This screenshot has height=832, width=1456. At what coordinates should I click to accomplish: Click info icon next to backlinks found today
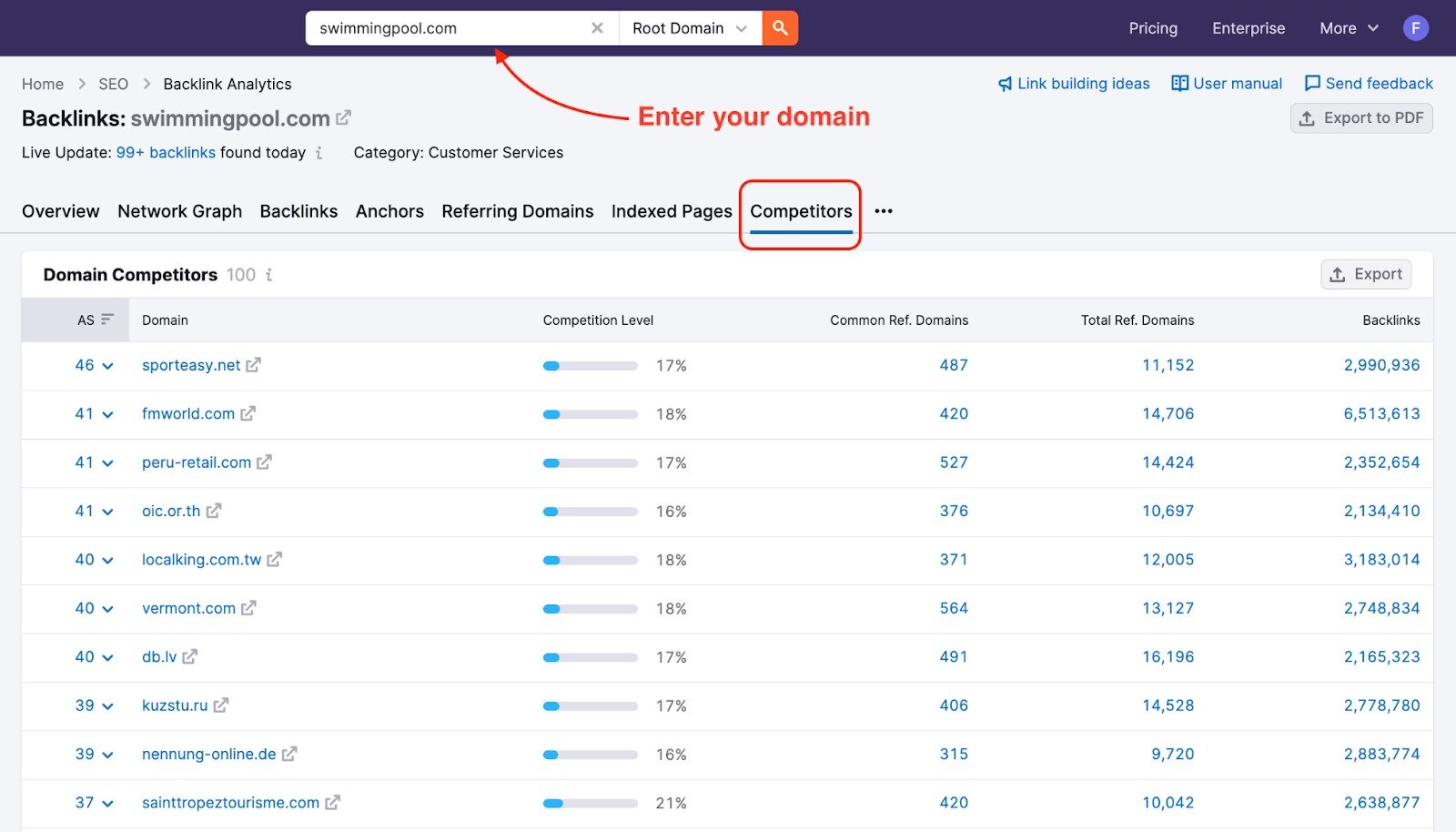[319, 153]
